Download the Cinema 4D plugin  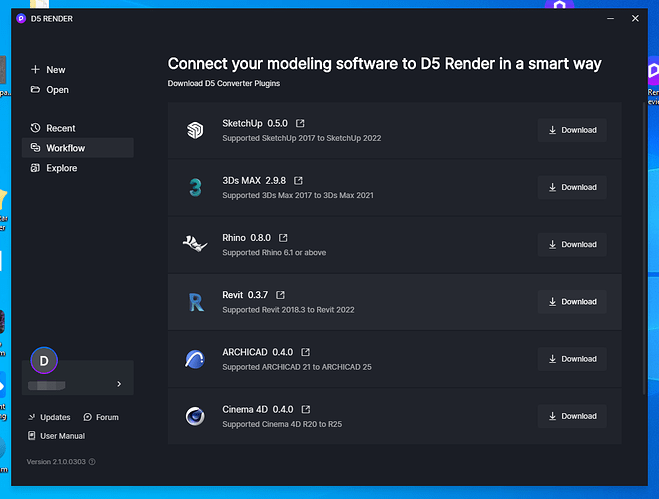point(572,416)
